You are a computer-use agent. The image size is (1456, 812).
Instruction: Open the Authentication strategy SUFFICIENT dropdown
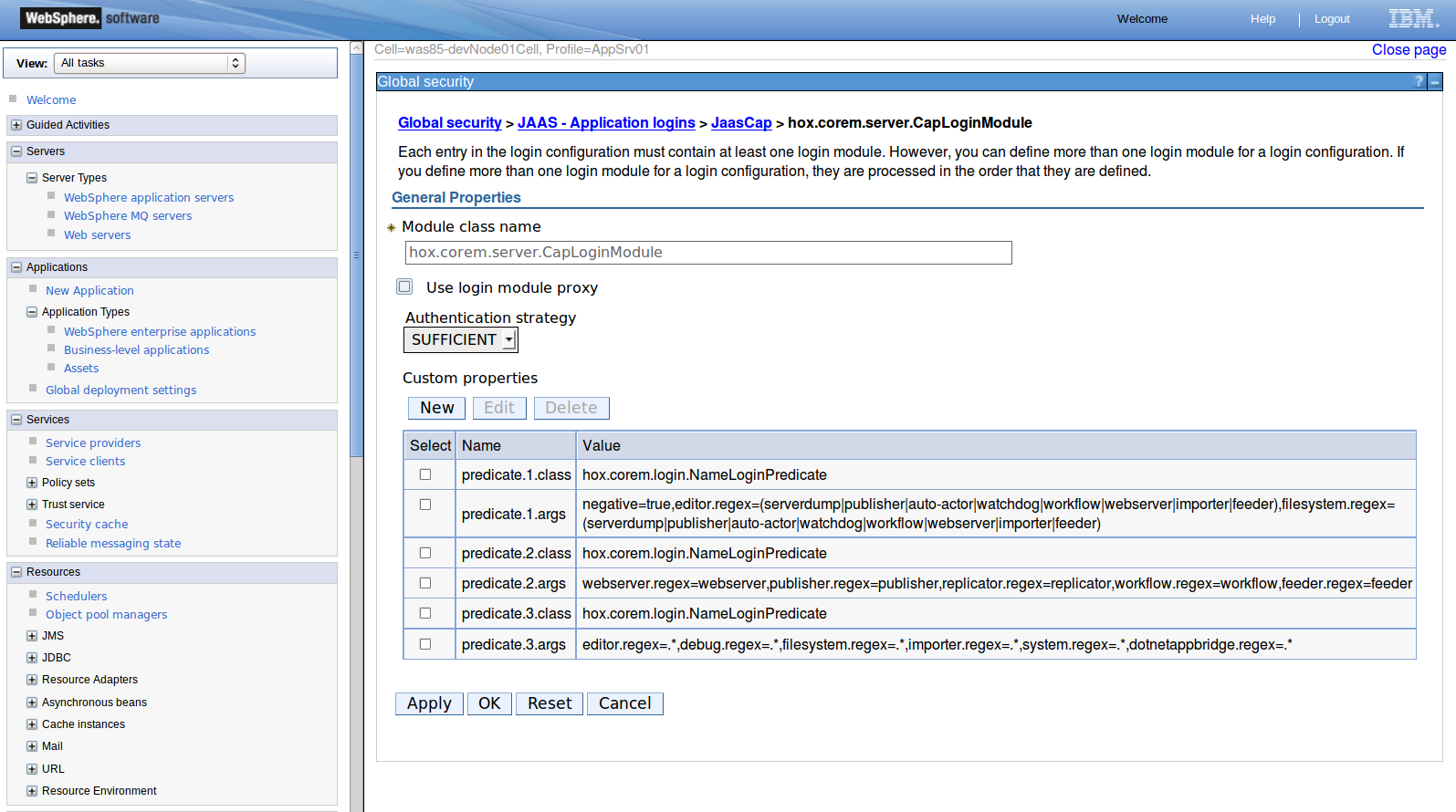[x=461, y=339]
